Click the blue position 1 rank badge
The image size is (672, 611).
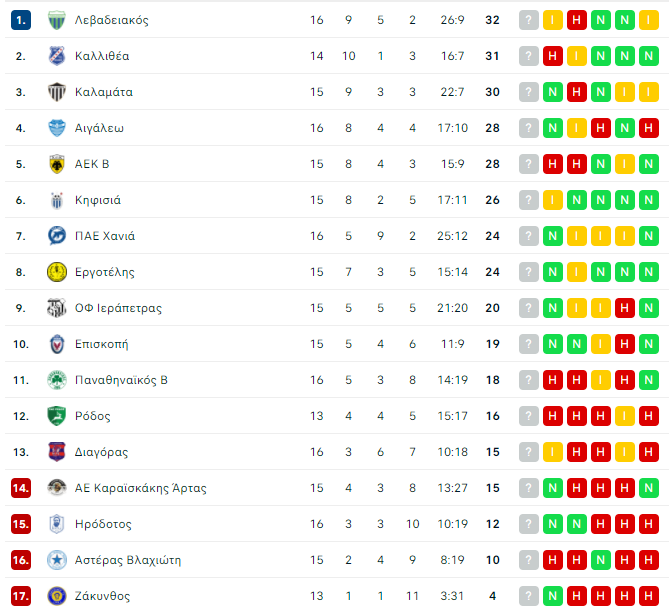(x=21, y=20)
